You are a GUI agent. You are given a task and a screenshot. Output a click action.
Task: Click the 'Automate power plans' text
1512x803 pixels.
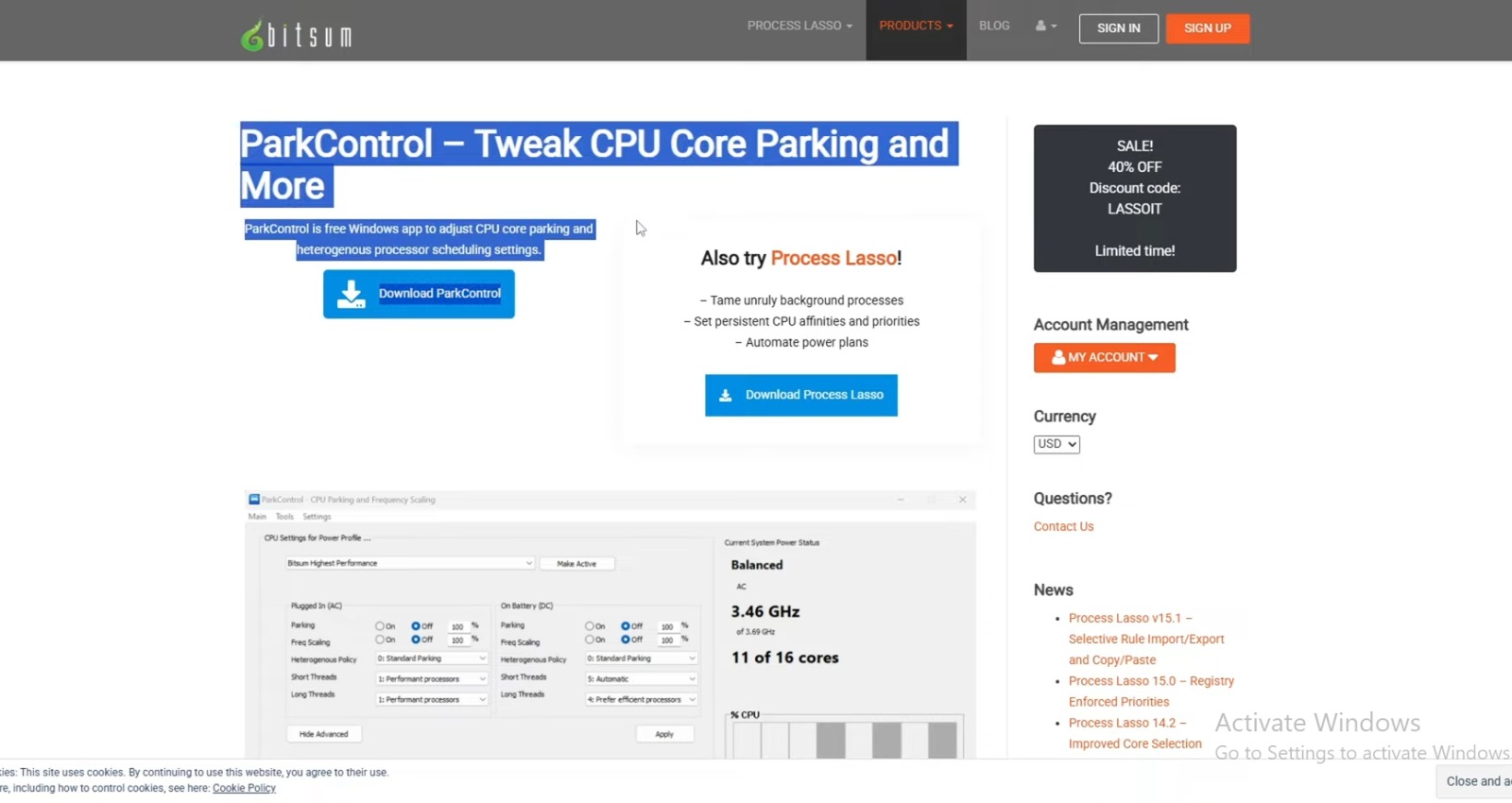[801, 342]
